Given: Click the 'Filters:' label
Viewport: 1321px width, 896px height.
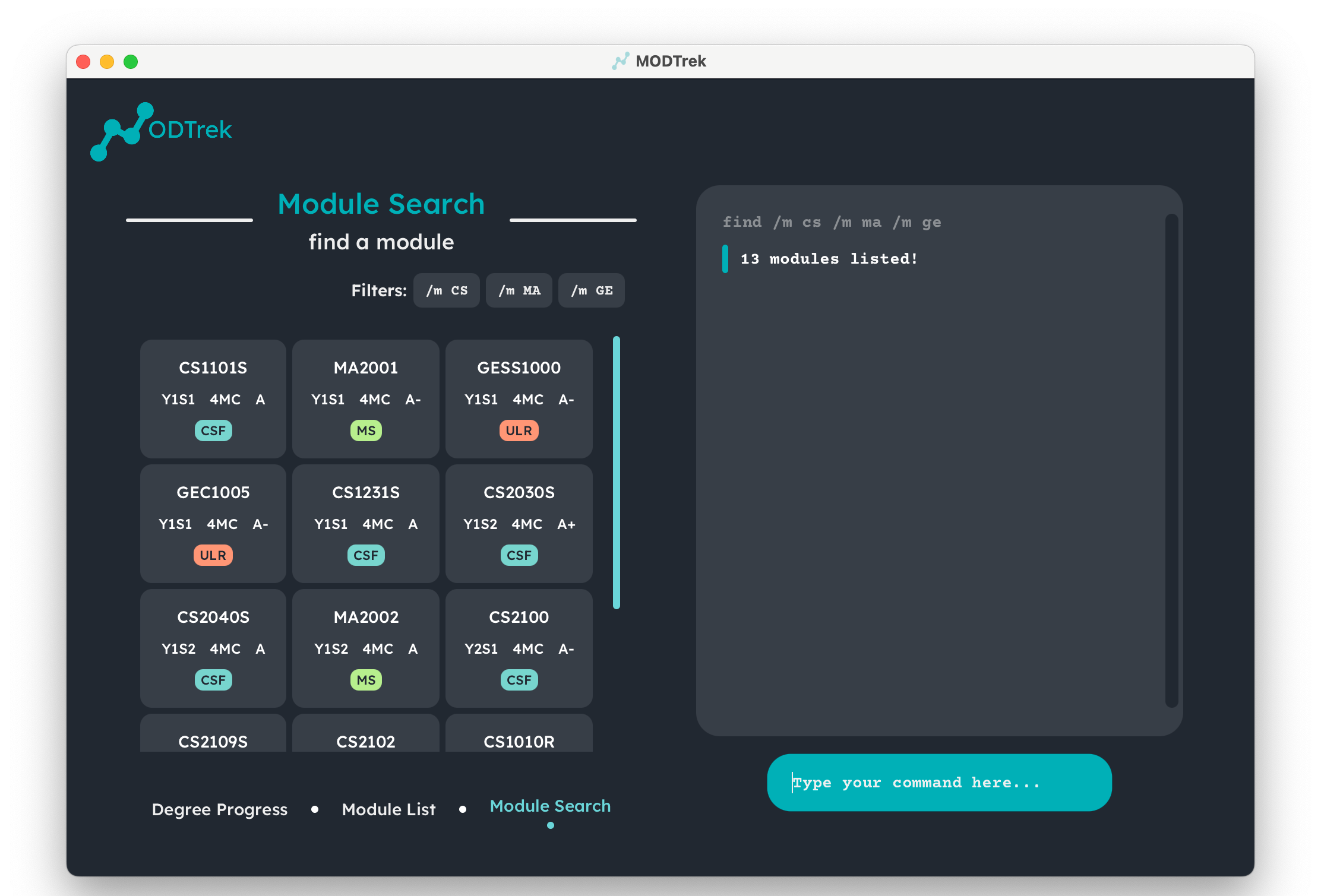Looking at the screenshot, I should coord(379,290).
